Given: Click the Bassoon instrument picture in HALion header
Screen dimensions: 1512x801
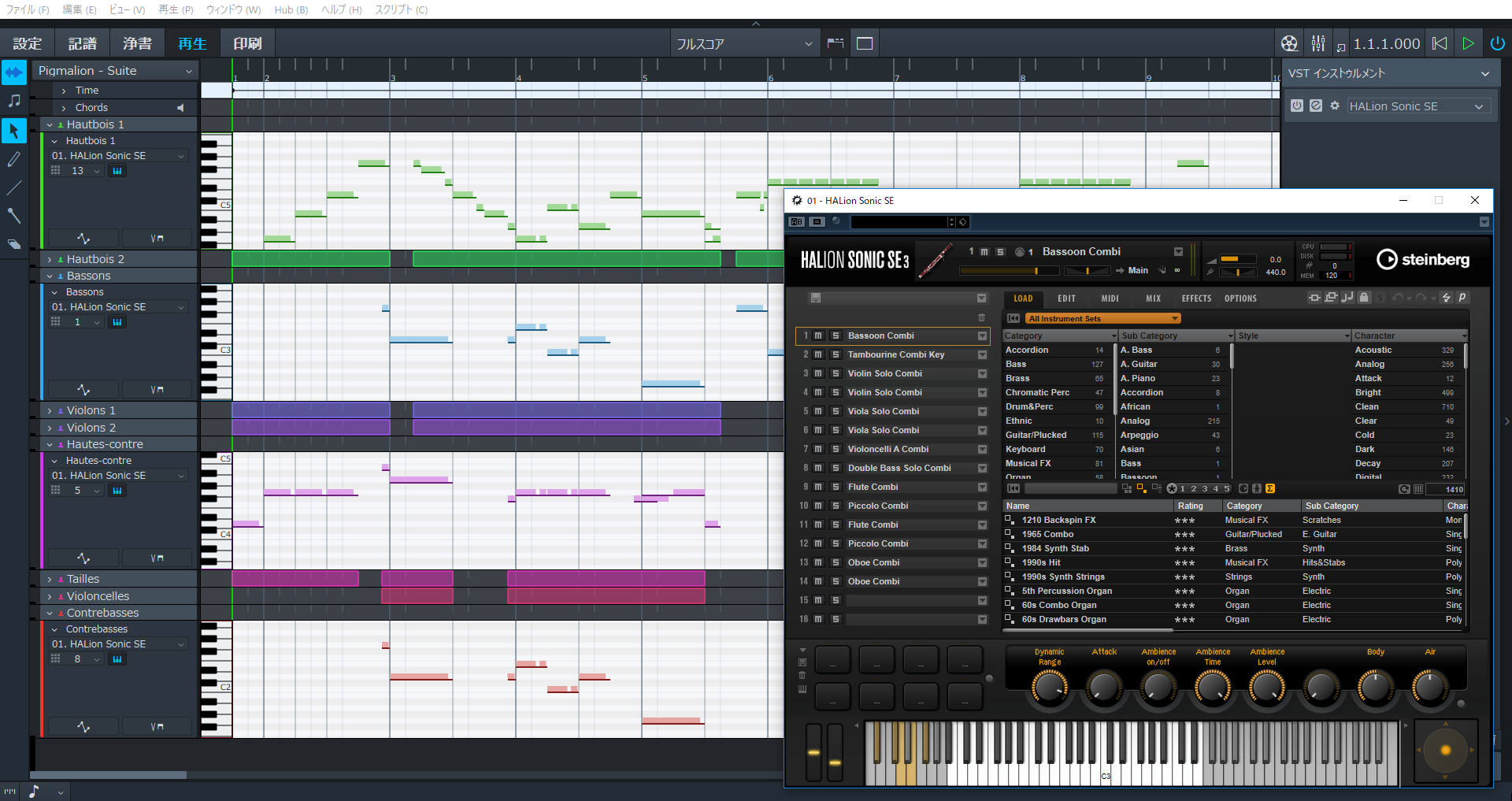Looking at the screenshot, I should 935,261.
